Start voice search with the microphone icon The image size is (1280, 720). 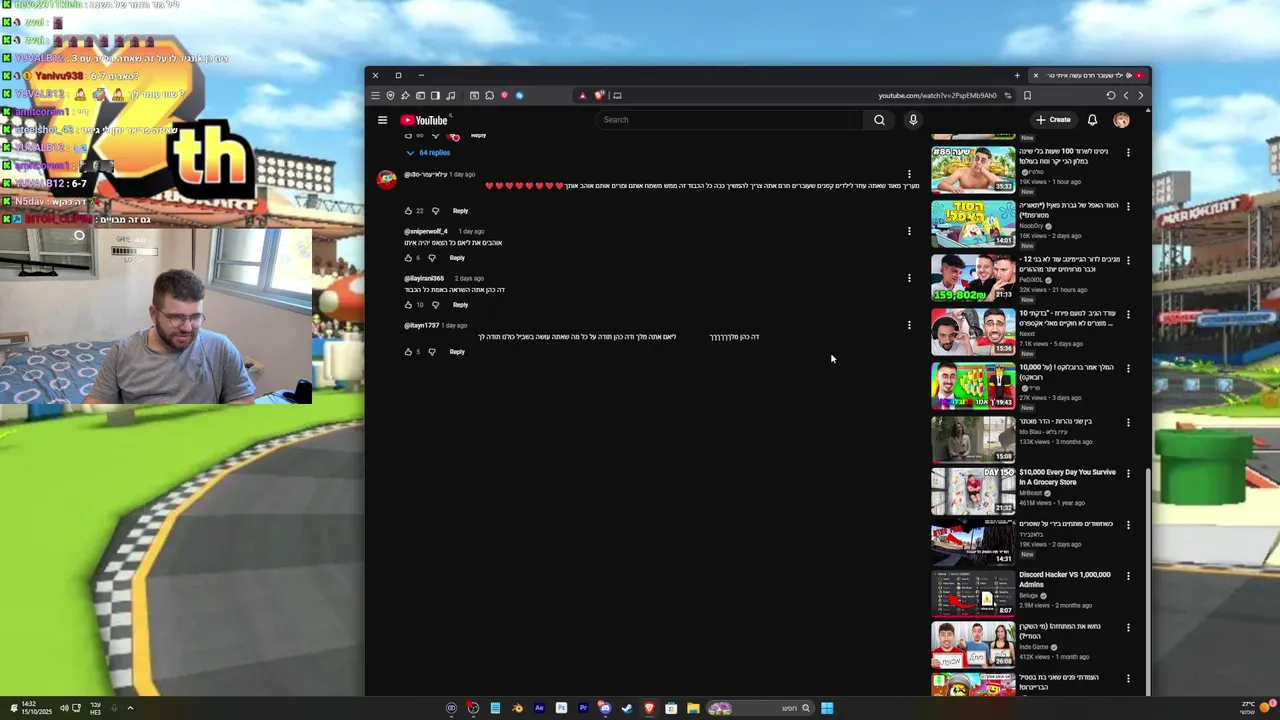(913, 120)
